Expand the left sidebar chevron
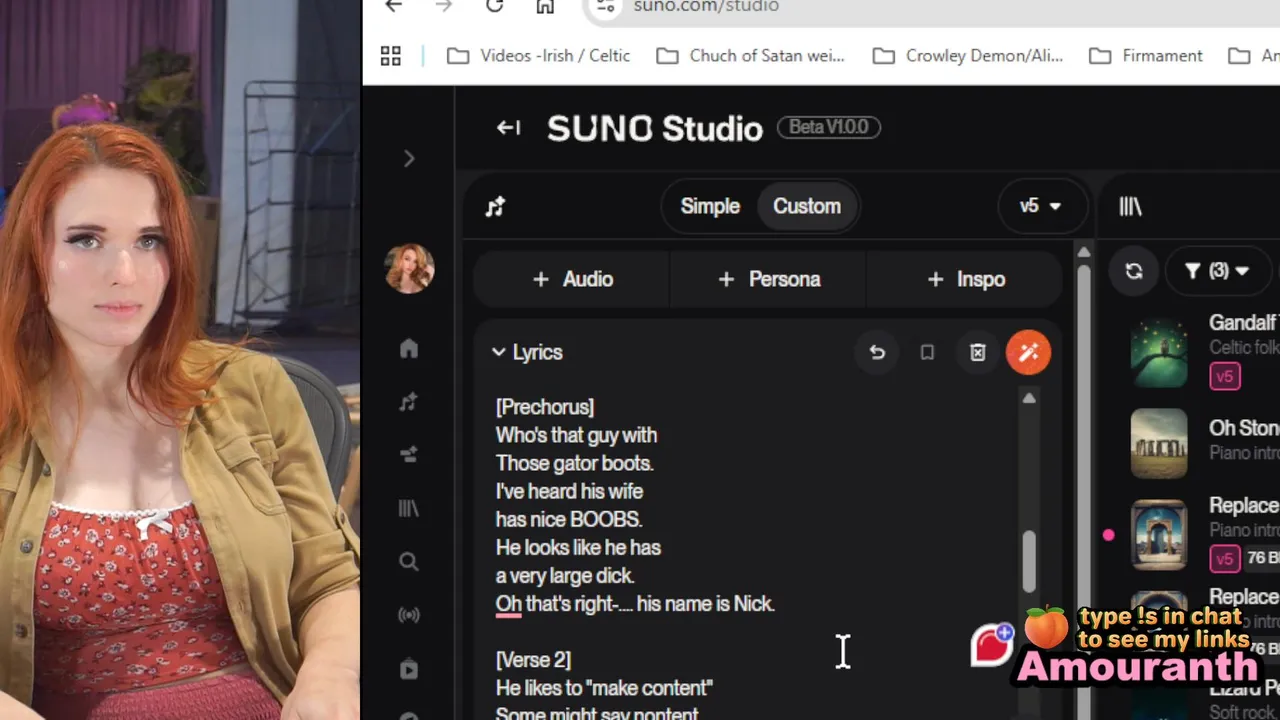 408,159
